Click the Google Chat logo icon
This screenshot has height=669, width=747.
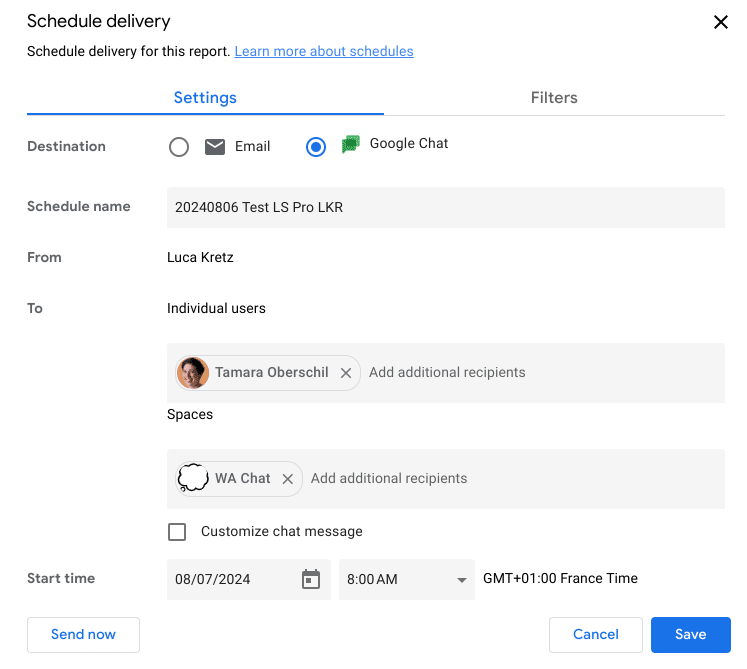point(350,145)
